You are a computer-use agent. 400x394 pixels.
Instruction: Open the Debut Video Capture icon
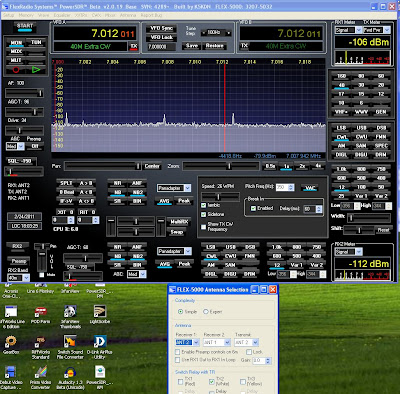click(x=11, y=378)
